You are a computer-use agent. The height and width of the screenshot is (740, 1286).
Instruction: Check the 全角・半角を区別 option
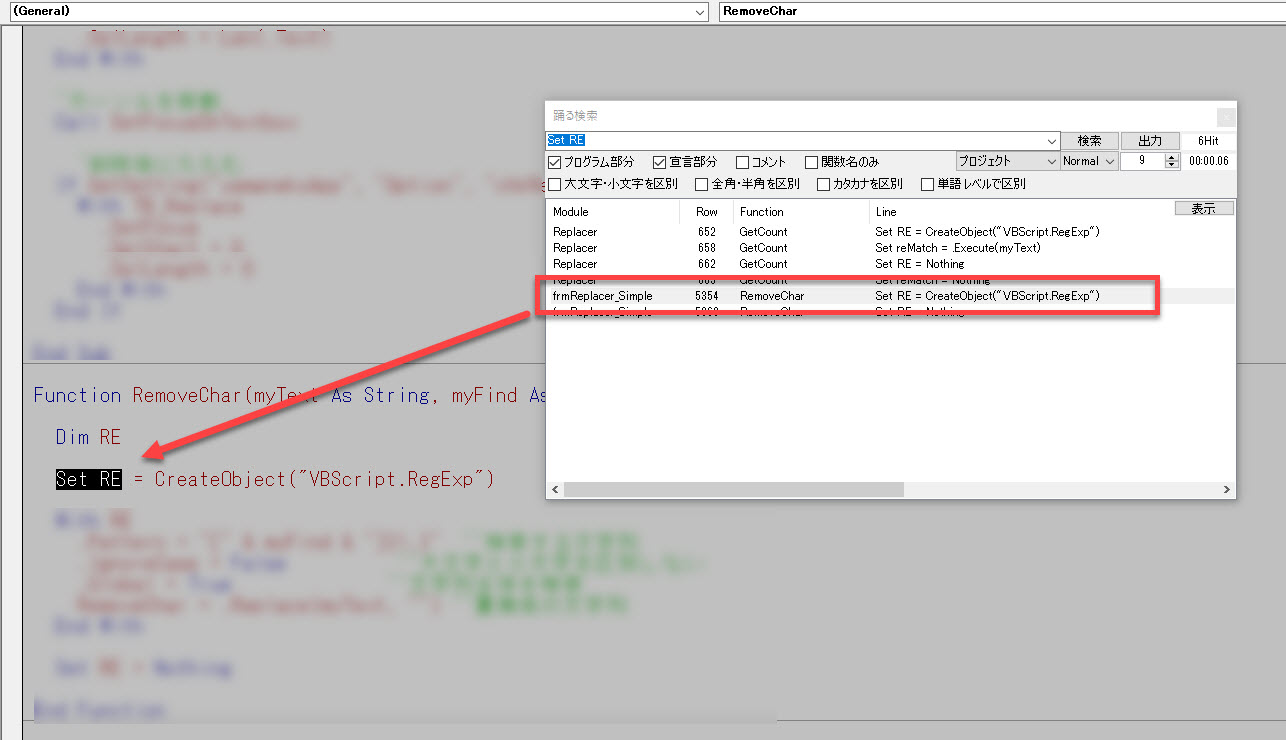pos(702,184)
